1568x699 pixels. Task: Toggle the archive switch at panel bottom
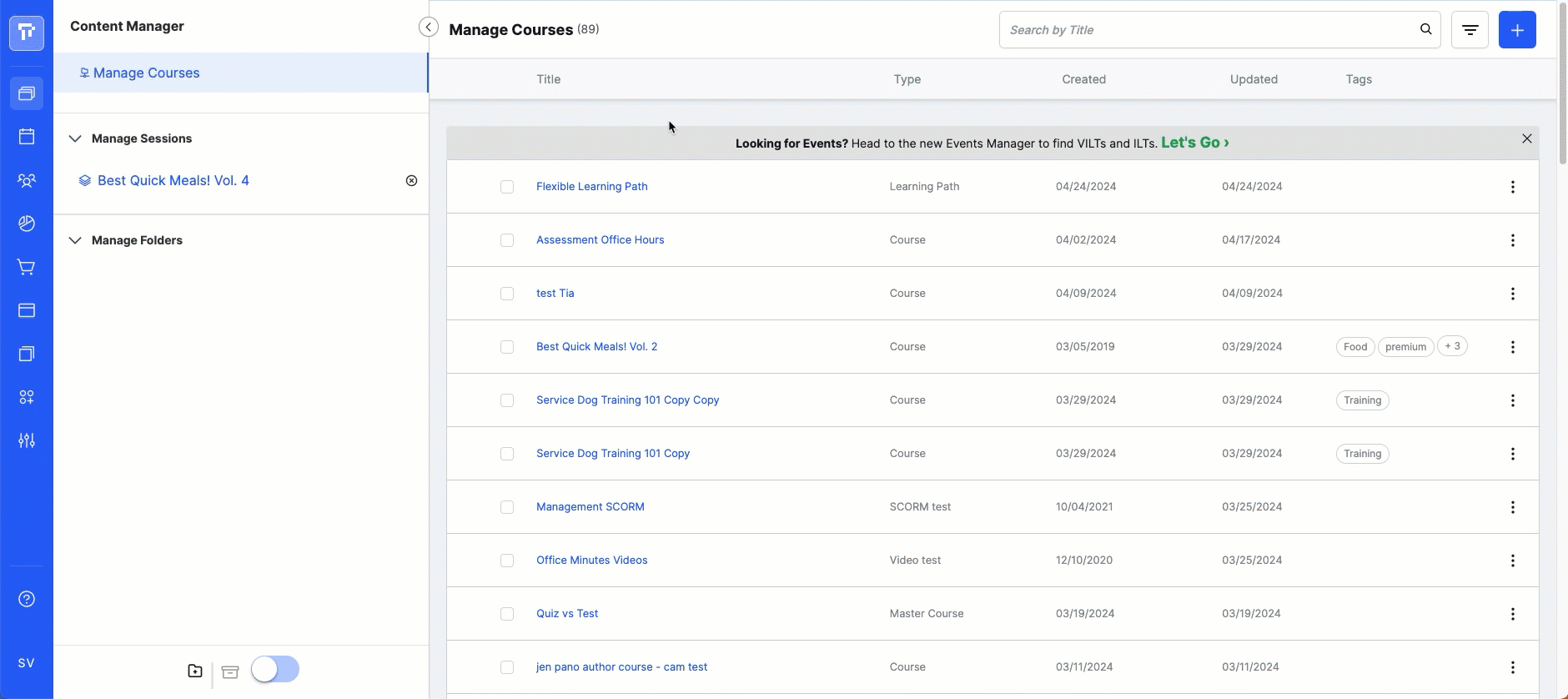pos(275,669)
